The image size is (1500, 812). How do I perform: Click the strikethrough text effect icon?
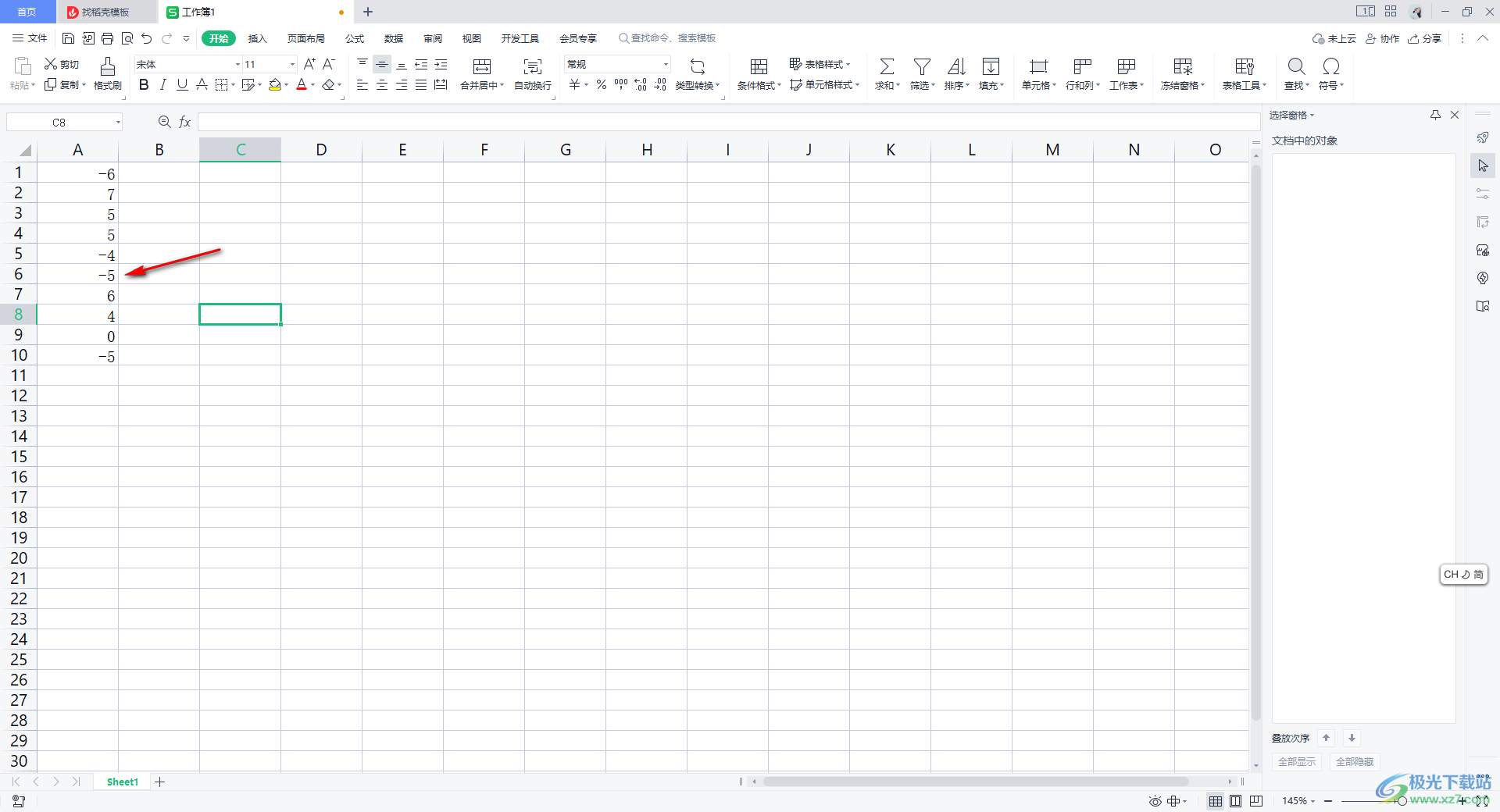coord(202,84)
